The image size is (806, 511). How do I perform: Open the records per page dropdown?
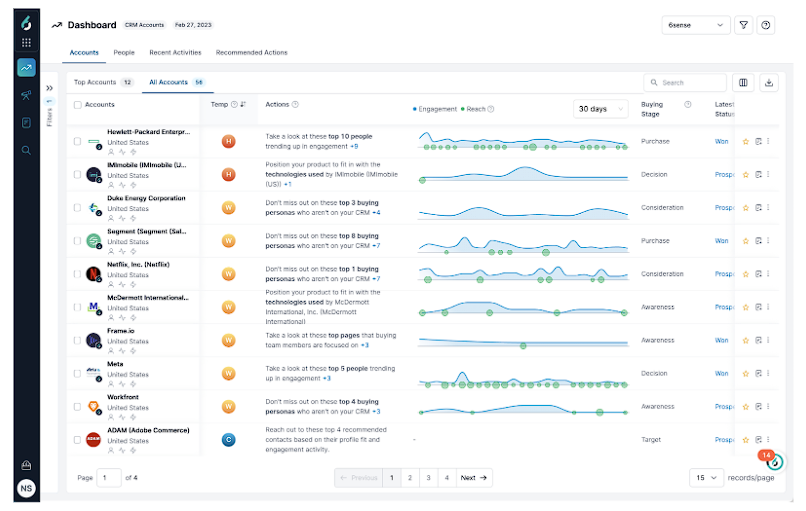pyautogui.click(x=706, y=478)
